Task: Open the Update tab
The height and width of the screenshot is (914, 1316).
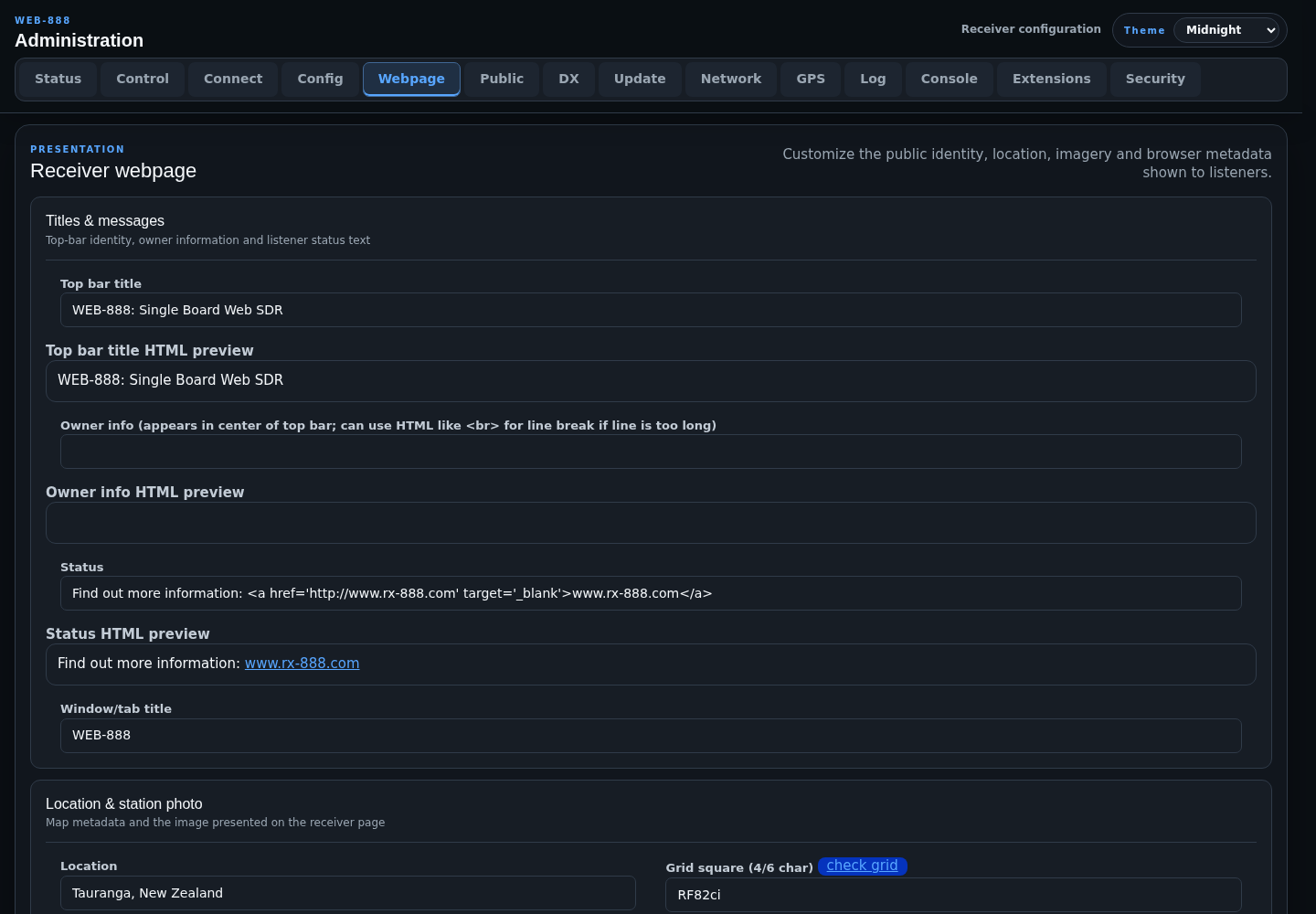Action: (x=640, y=80)
